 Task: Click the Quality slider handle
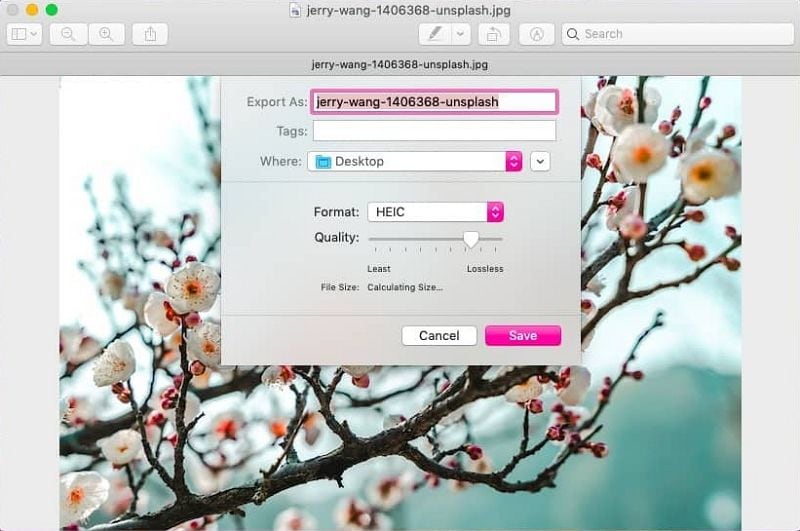(x=471, y=239)
